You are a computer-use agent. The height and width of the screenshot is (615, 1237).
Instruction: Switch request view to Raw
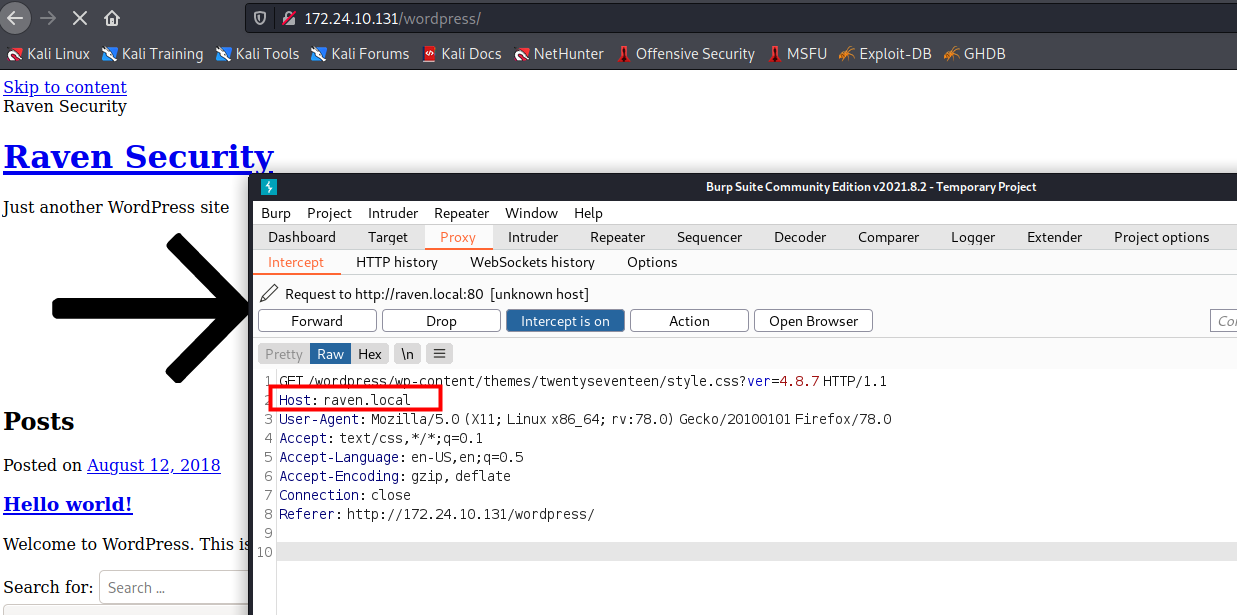[330, 354]
